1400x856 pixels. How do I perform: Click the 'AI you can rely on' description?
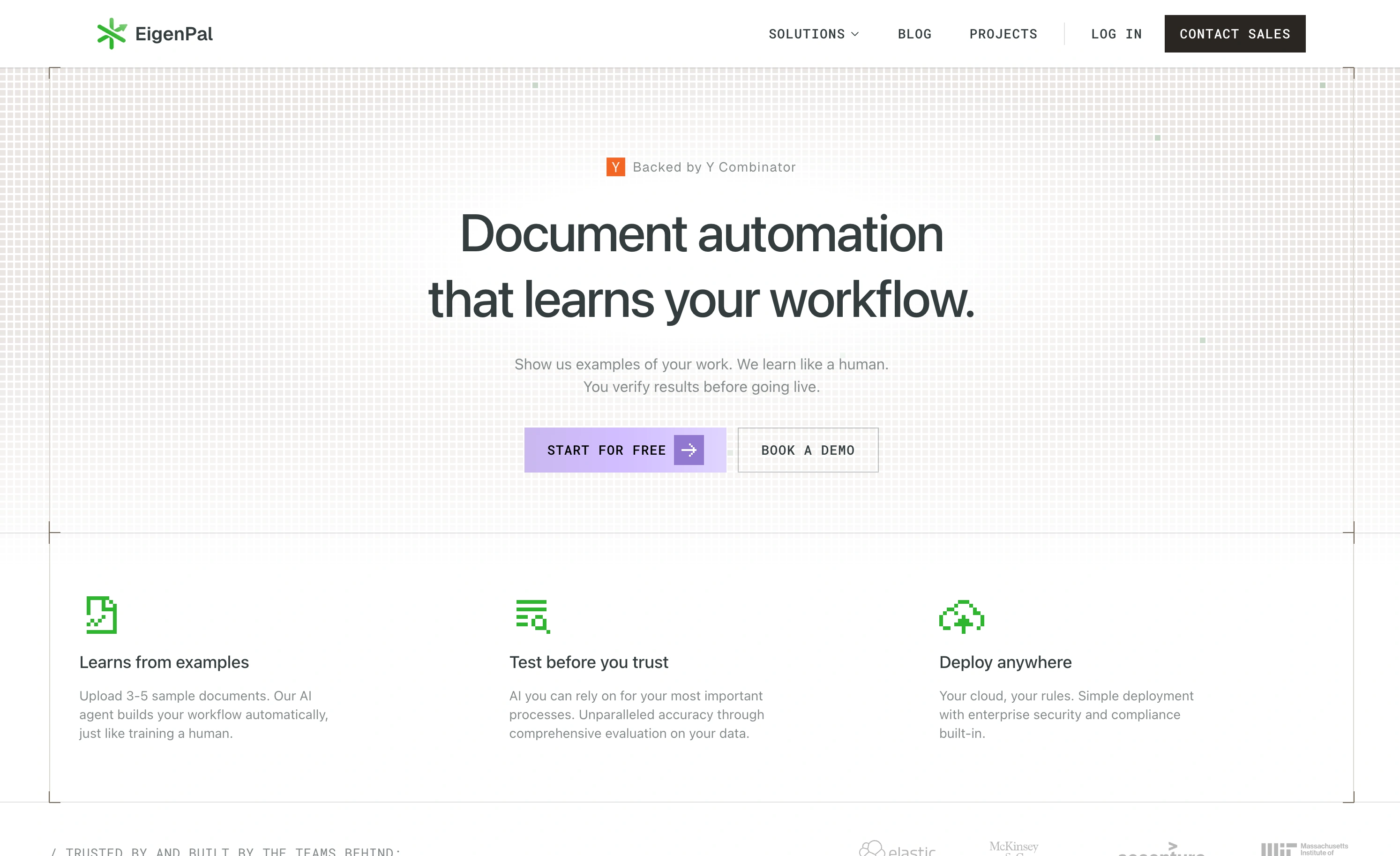pyautogui.click(x=636, y=714)
